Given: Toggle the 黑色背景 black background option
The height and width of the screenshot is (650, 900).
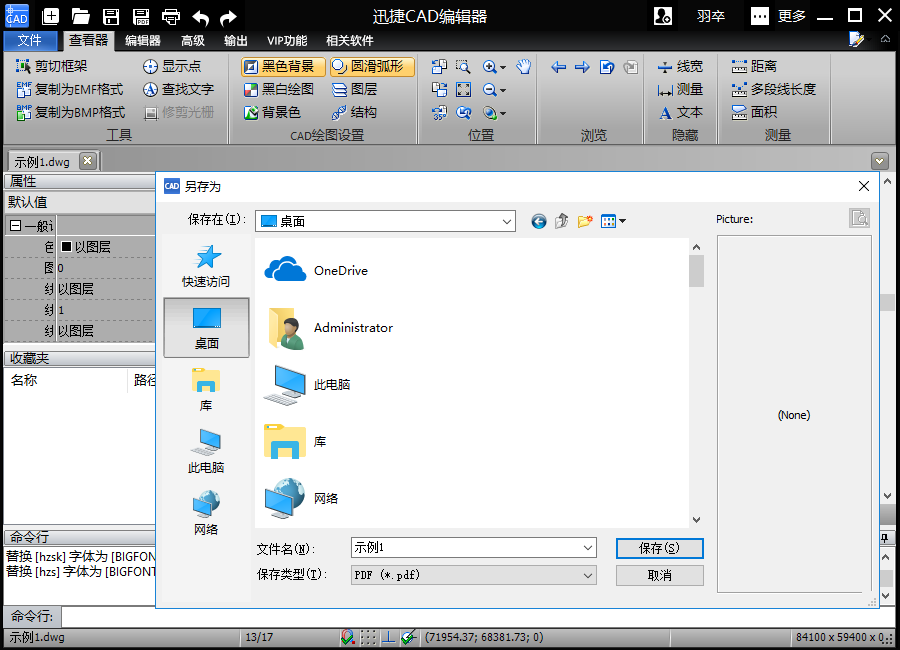Looking at the screenshot, I should coord(284,67).
